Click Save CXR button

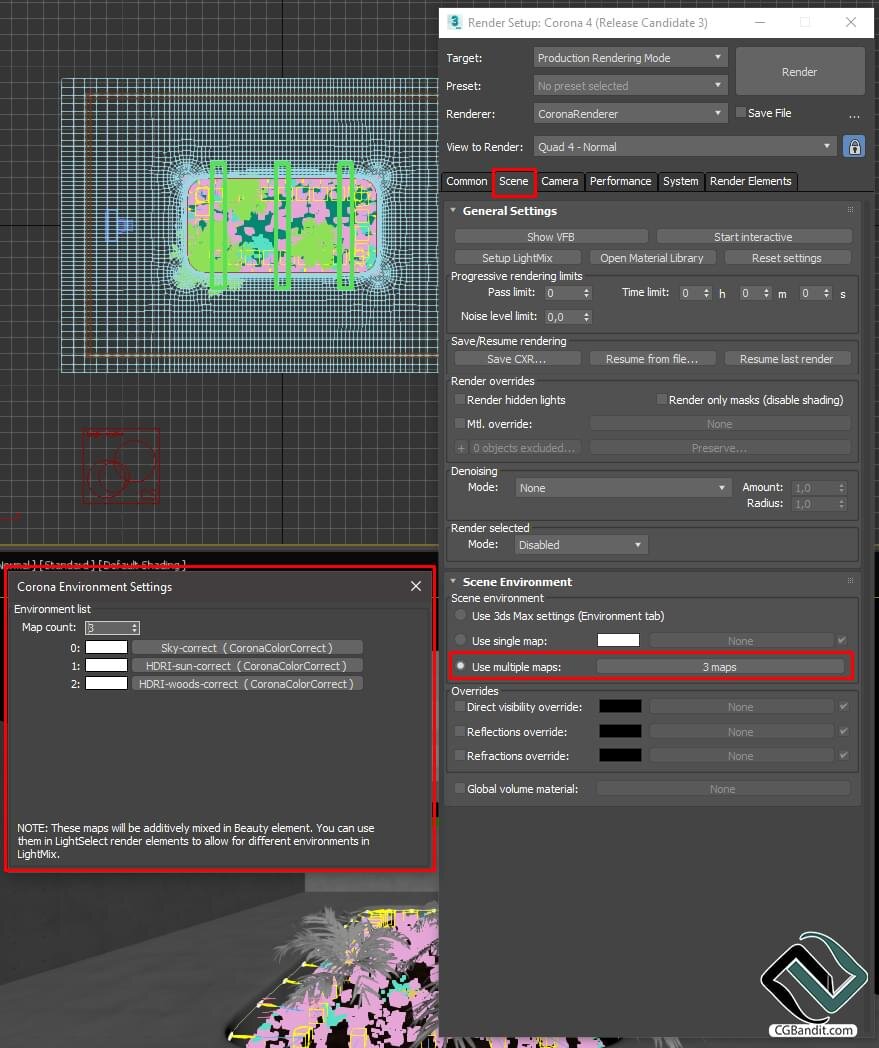pyautogui.click(x=517, y=359)
